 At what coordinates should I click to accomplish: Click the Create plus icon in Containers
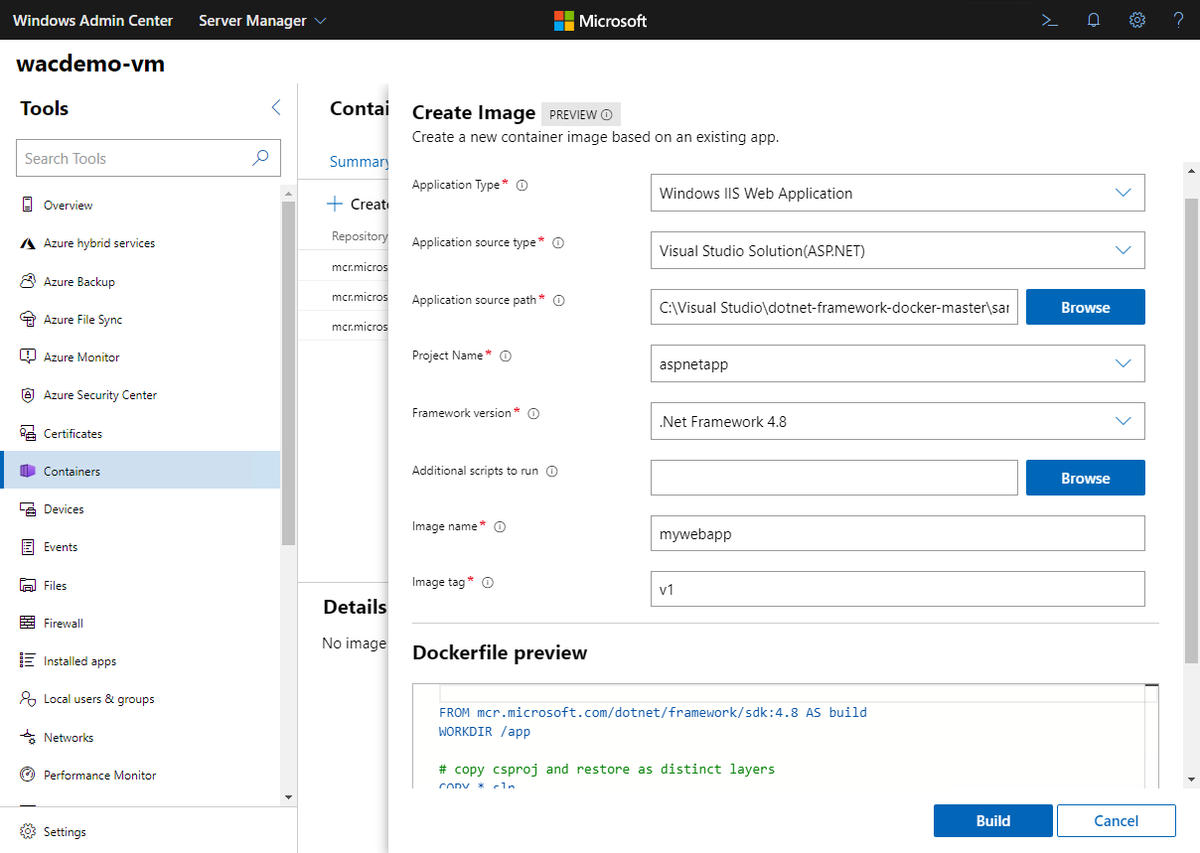coord(335,204)
